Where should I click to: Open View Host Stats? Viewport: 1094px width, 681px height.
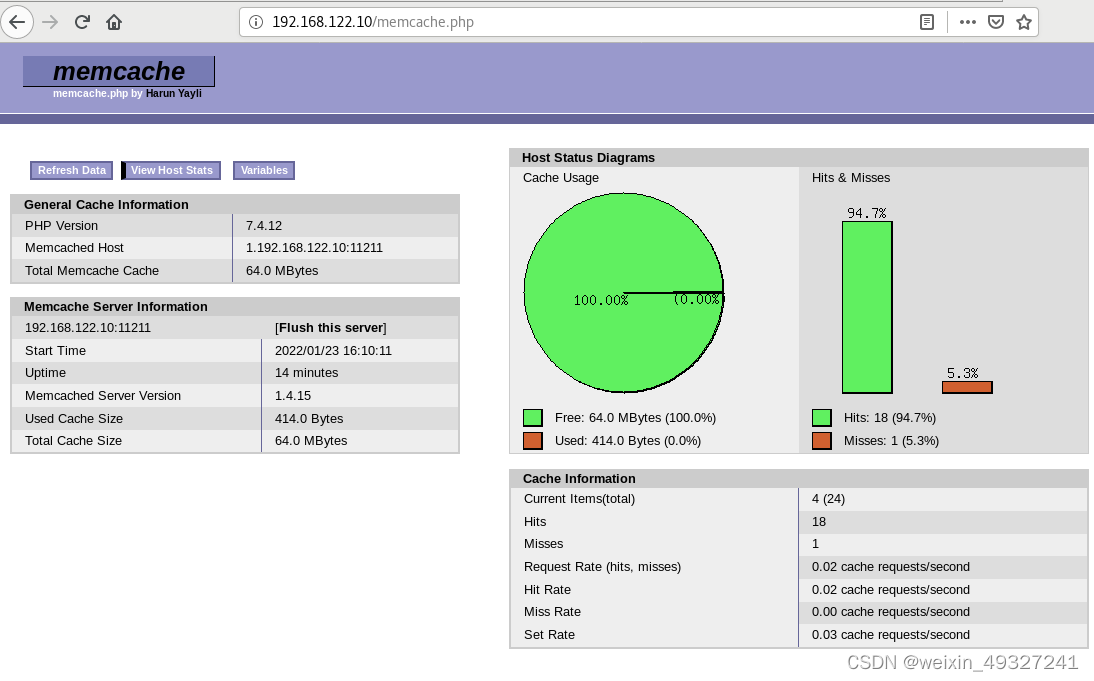pos(171,170)
